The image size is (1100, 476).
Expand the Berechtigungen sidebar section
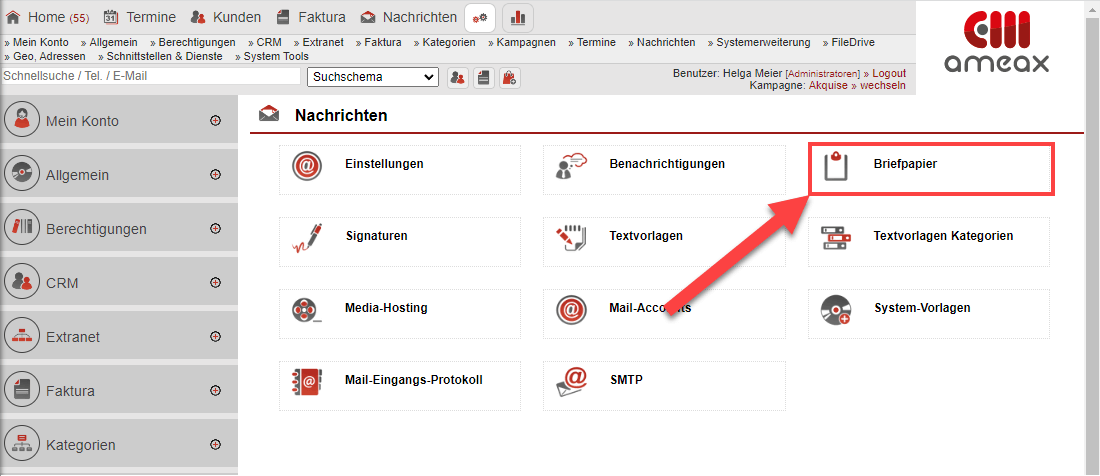pyautogui.click(x=215, y=229)
